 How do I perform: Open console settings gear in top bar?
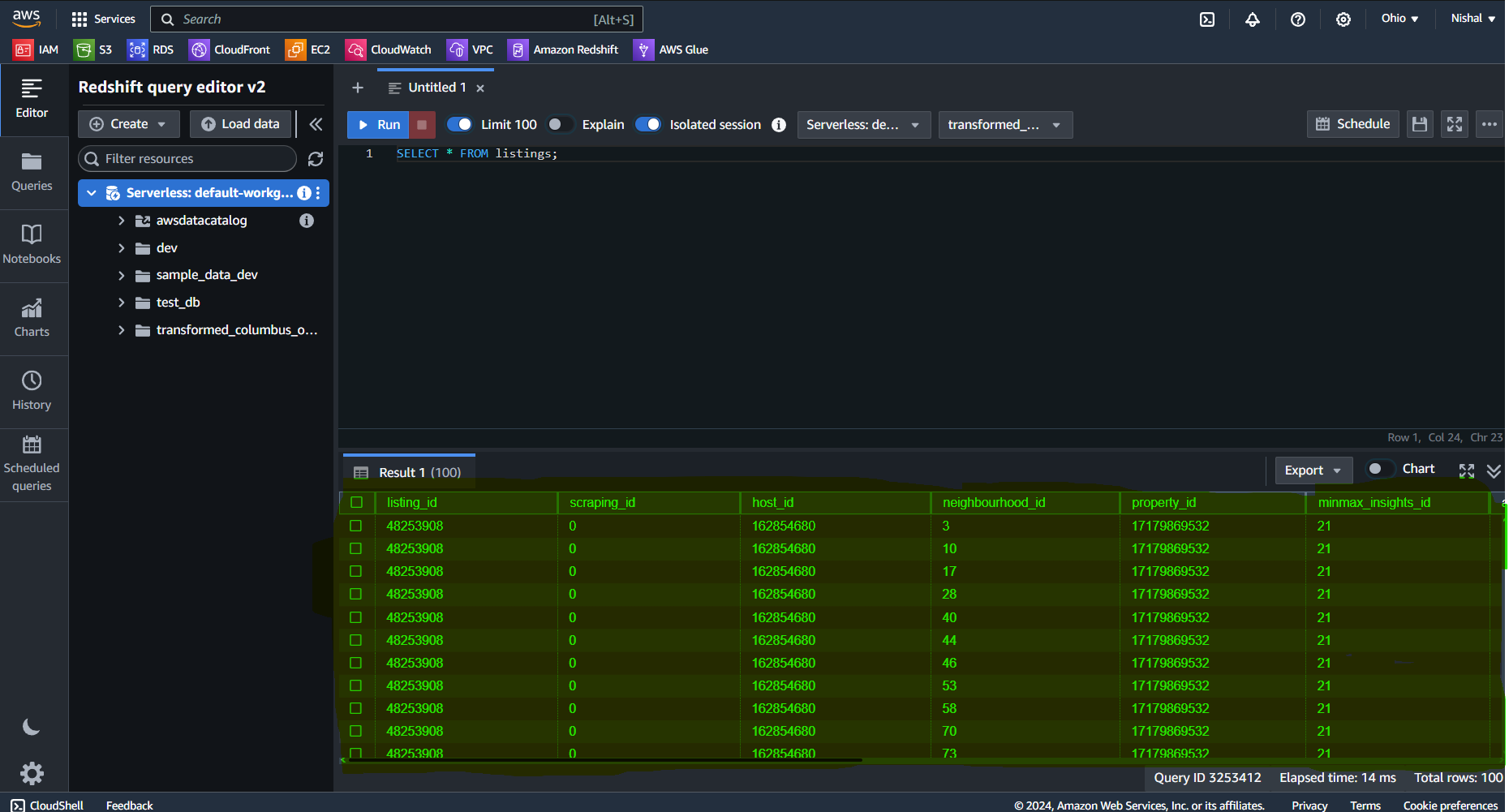point(1343,19)
